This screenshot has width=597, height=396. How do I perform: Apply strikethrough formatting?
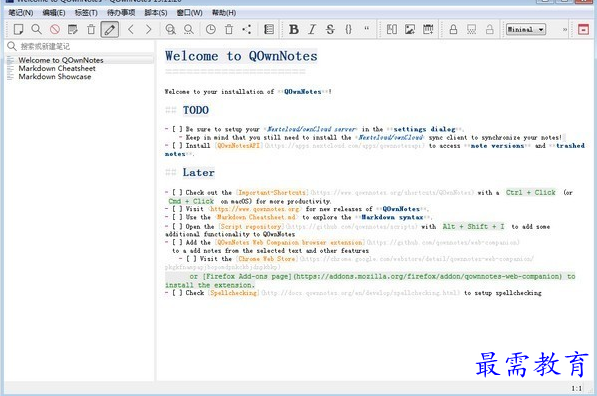pyautogui.click(x=330, y=29)
